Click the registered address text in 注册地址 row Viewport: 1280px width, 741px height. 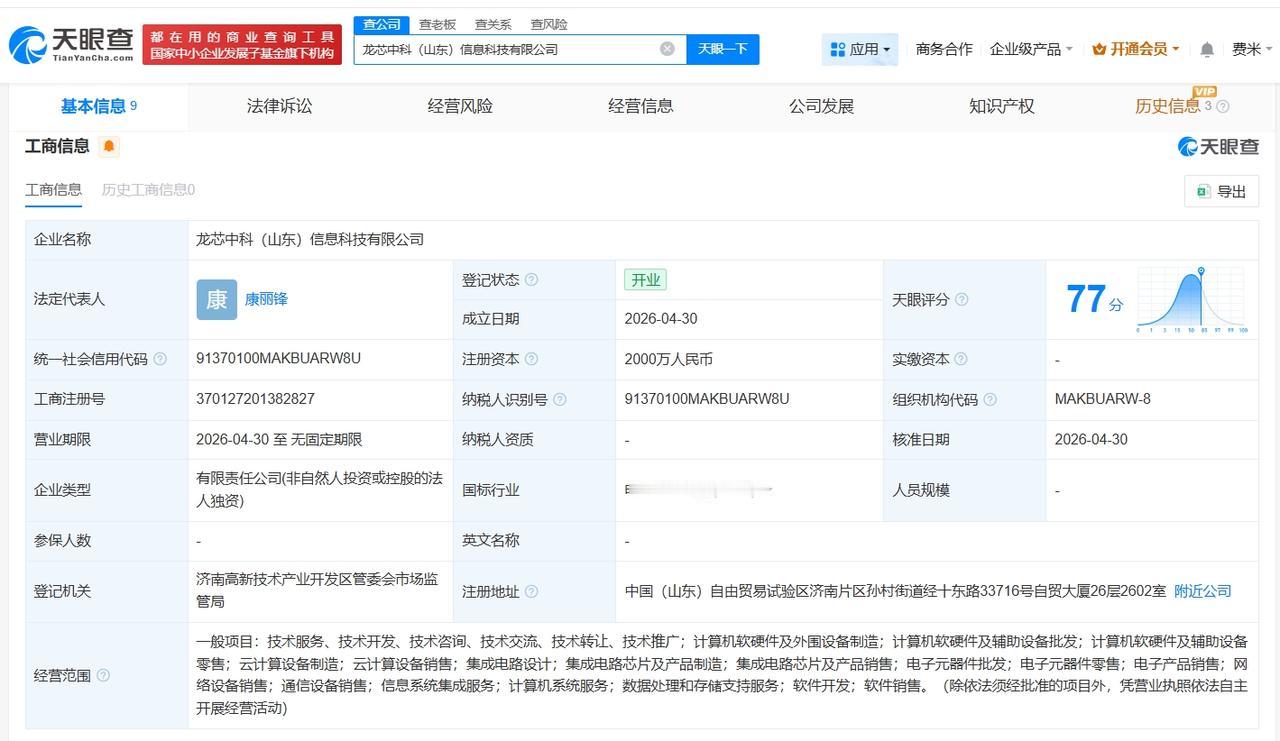pyautogui.click(x=895, y=591)
